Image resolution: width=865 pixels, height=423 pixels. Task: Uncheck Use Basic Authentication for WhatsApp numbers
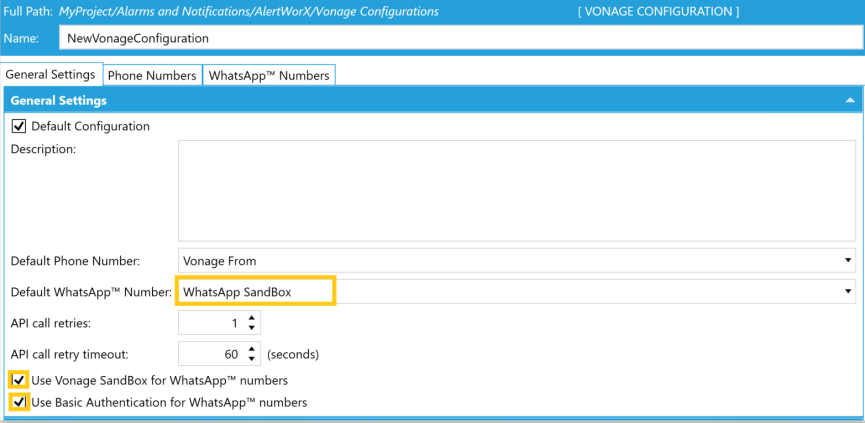(19, 403)
